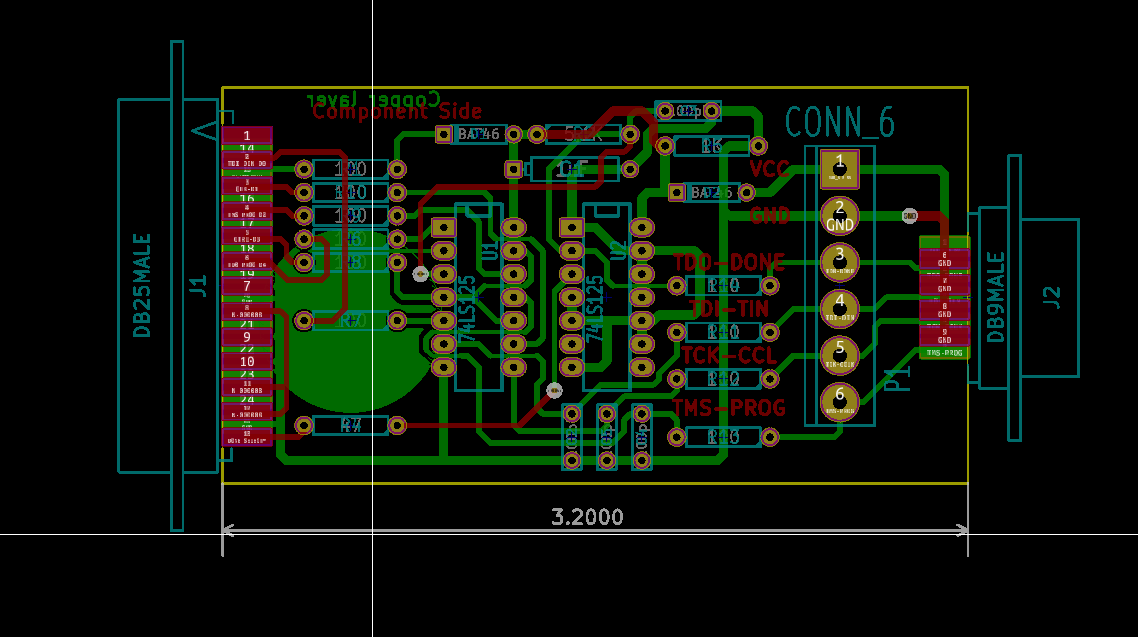This screenshot has width=1138, height=637.
Task: Select the square pin 1 pad of U2
Action: pyautogui.click(x=571, y=227)
